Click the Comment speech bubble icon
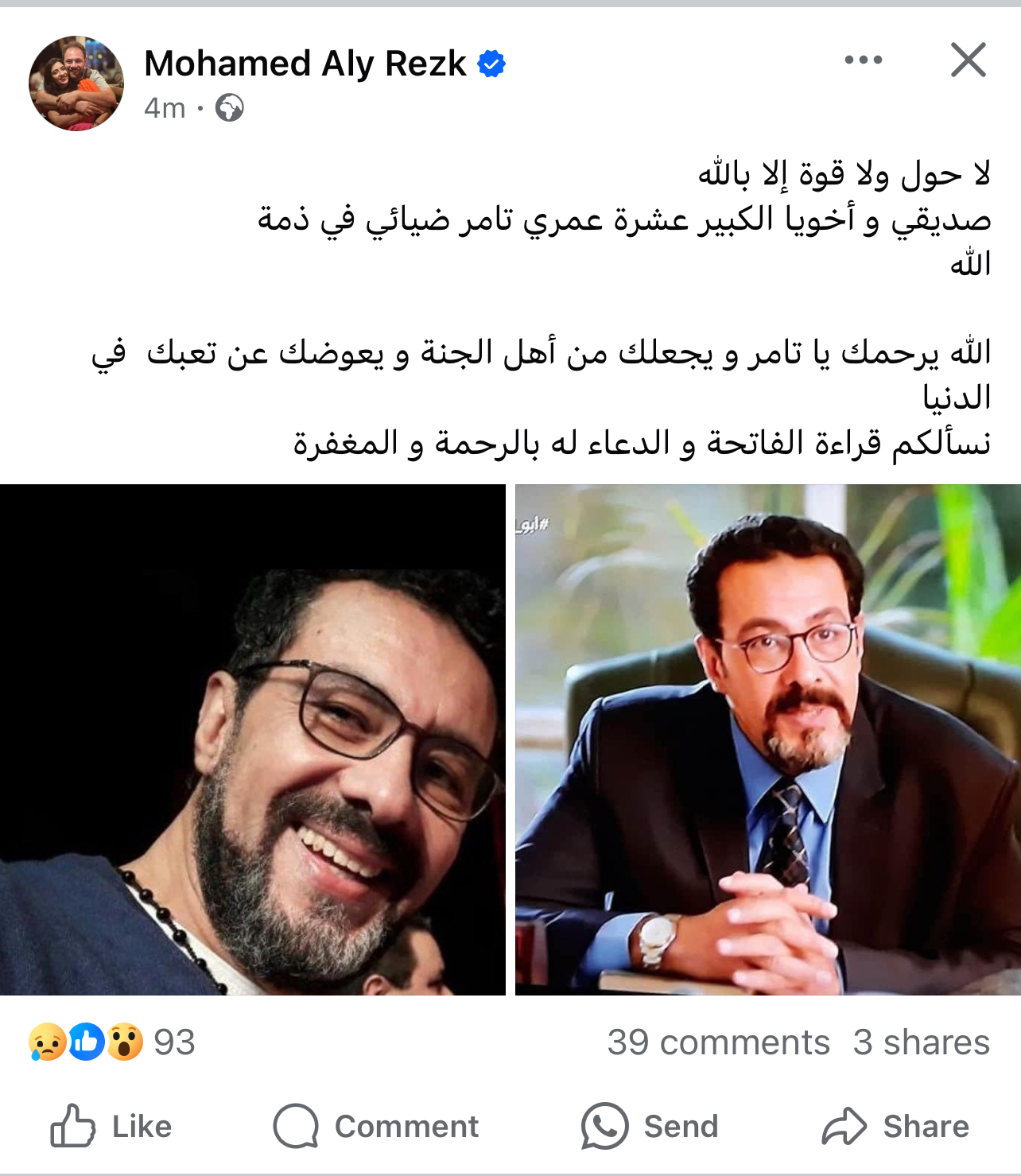Image resolution: width=1021 pixels, height=1176 pixels. [296, 1126]
